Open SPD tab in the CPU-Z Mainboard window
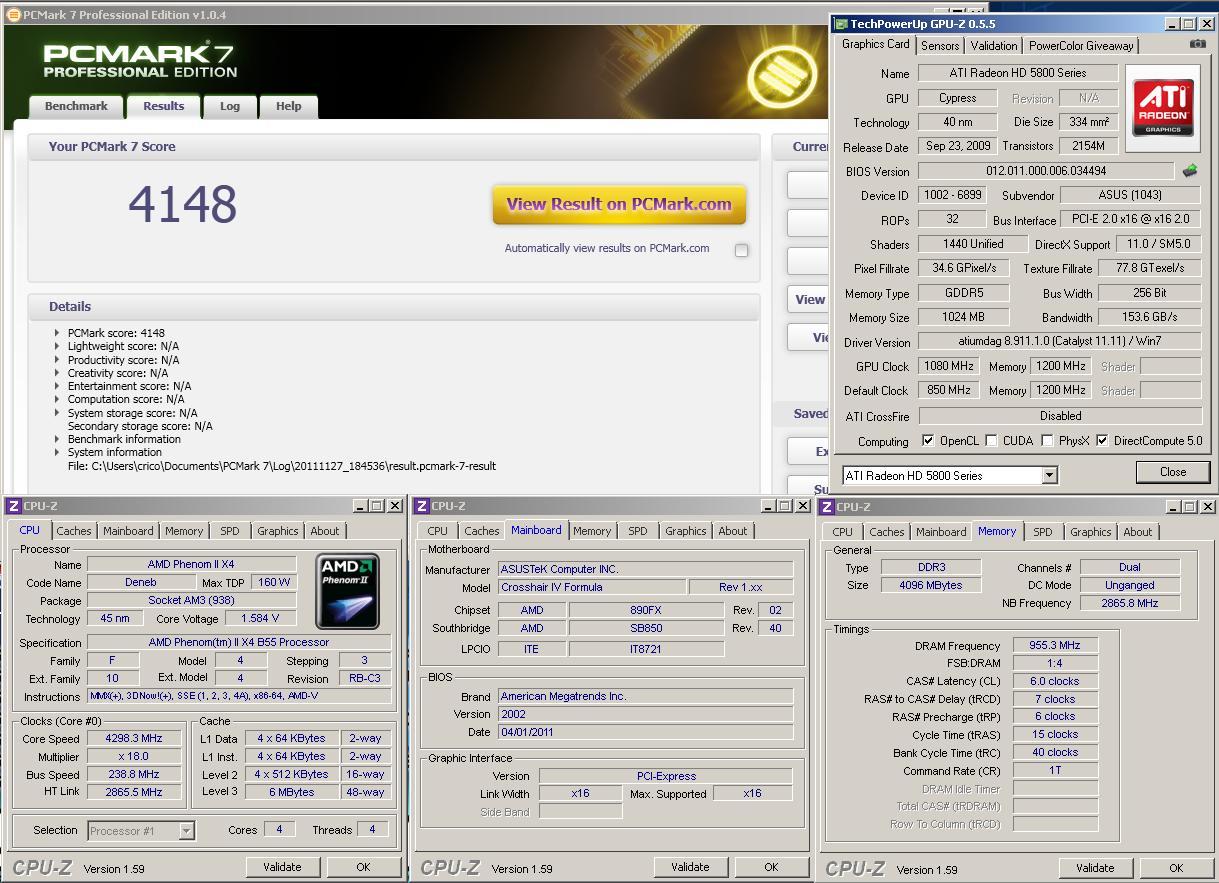This screenshot has width=1219, height=883. click(x=638, y=531)
